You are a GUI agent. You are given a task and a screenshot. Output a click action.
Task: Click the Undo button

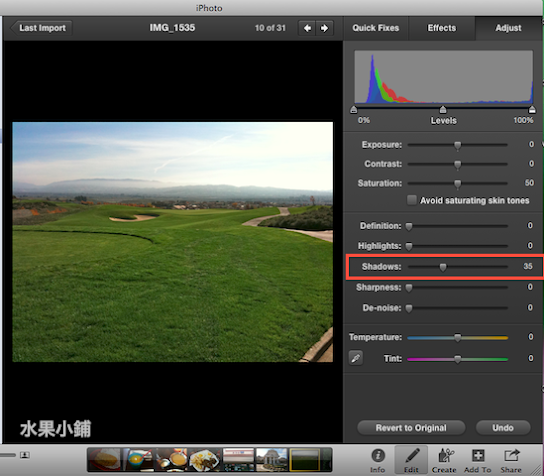coord(503,428)
